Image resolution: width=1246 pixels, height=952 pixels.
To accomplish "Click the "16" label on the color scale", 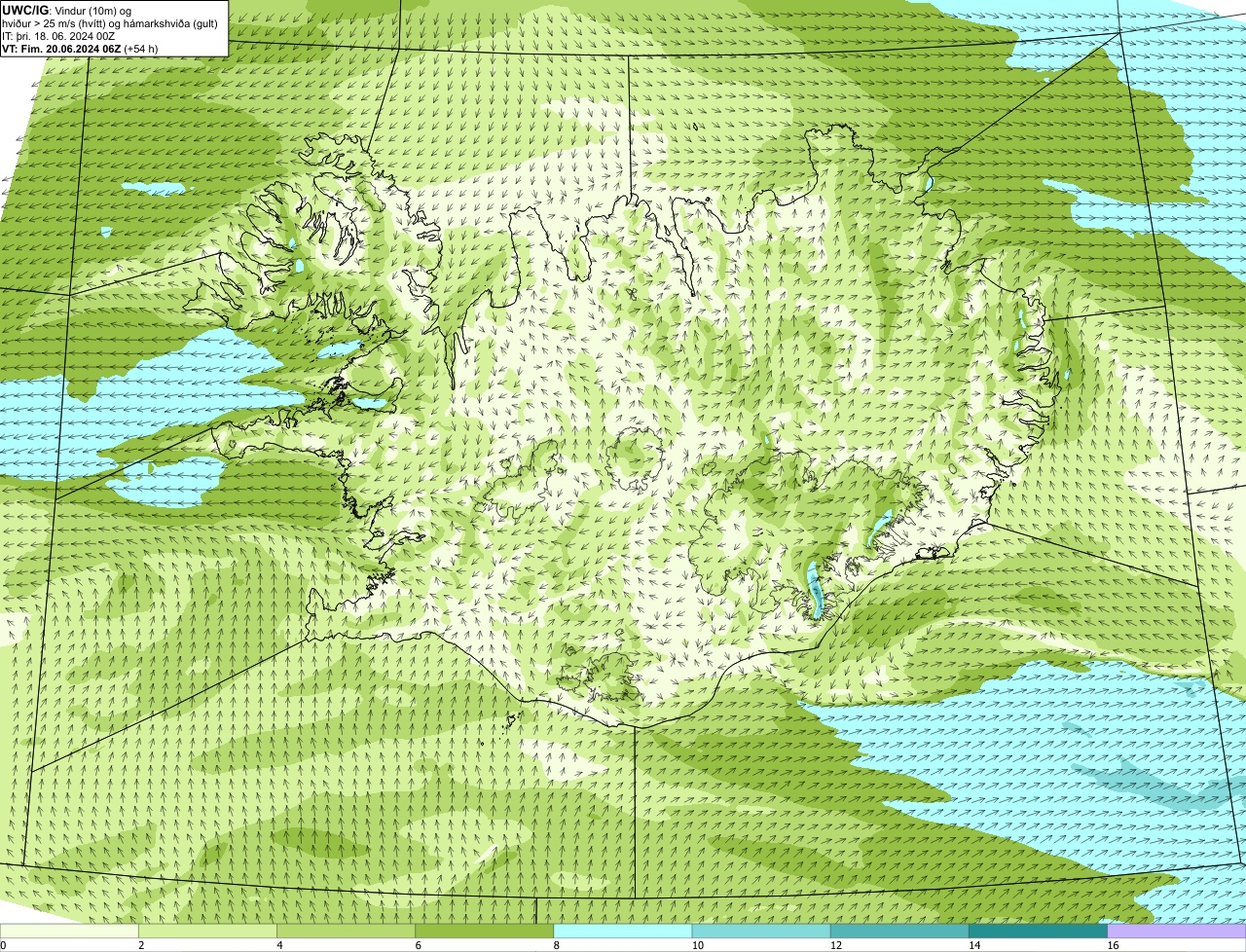I will click(1113, 945).
